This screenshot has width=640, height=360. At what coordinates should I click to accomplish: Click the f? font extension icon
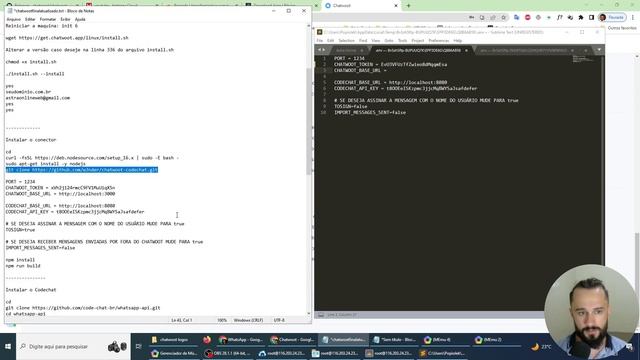coord(560,18)
